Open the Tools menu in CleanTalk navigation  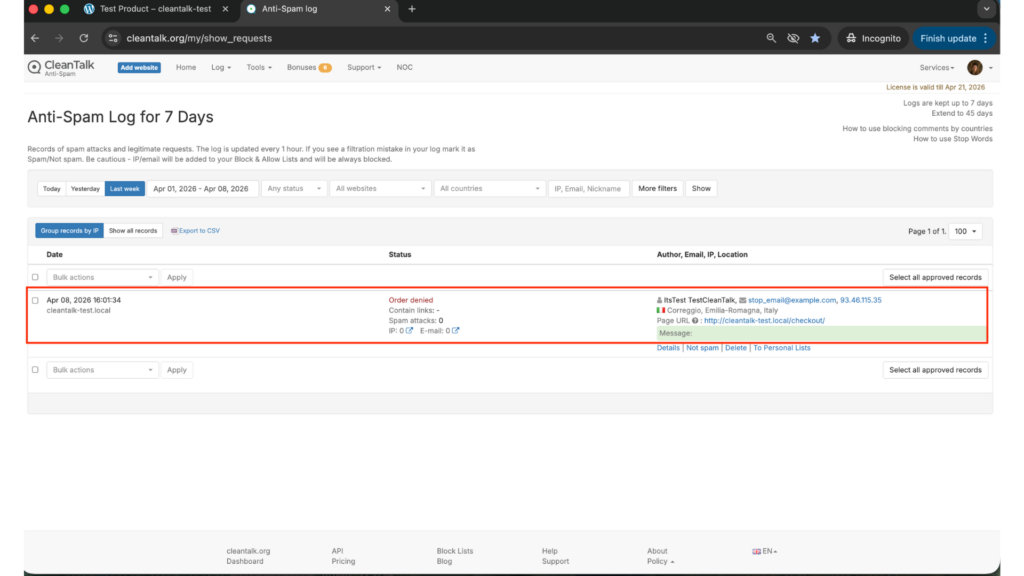[x=258, y=67]
